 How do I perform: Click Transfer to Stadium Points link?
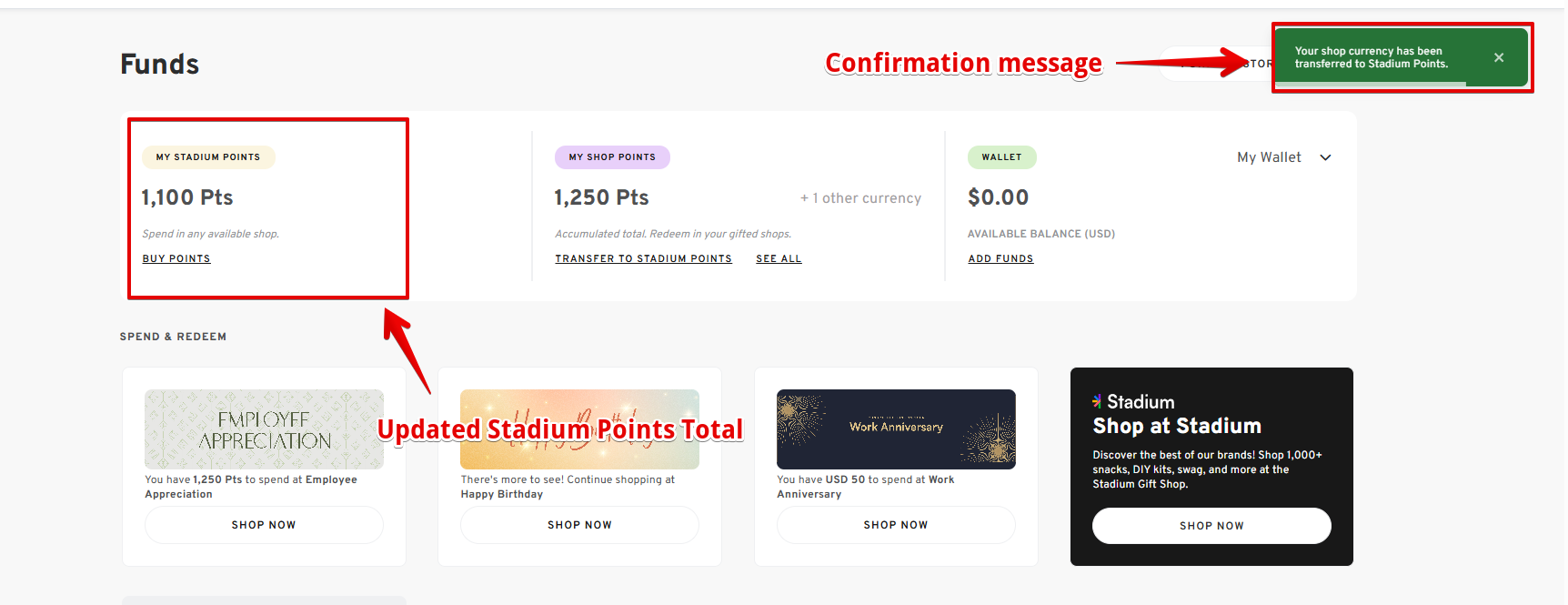(x=643, y=258)
